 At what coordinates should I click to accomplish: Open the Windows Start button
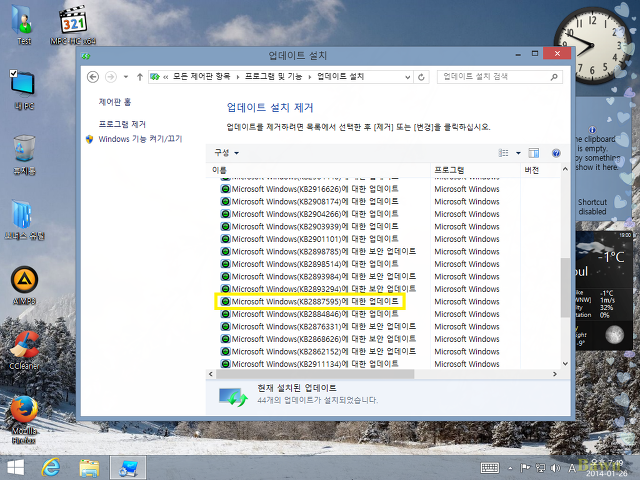(x=16, y=468)
